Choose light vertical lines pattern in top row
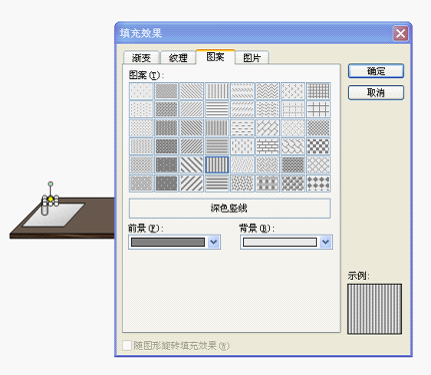Image resolution: width=431 pixels, height=375 pixels. pos(217,91)
